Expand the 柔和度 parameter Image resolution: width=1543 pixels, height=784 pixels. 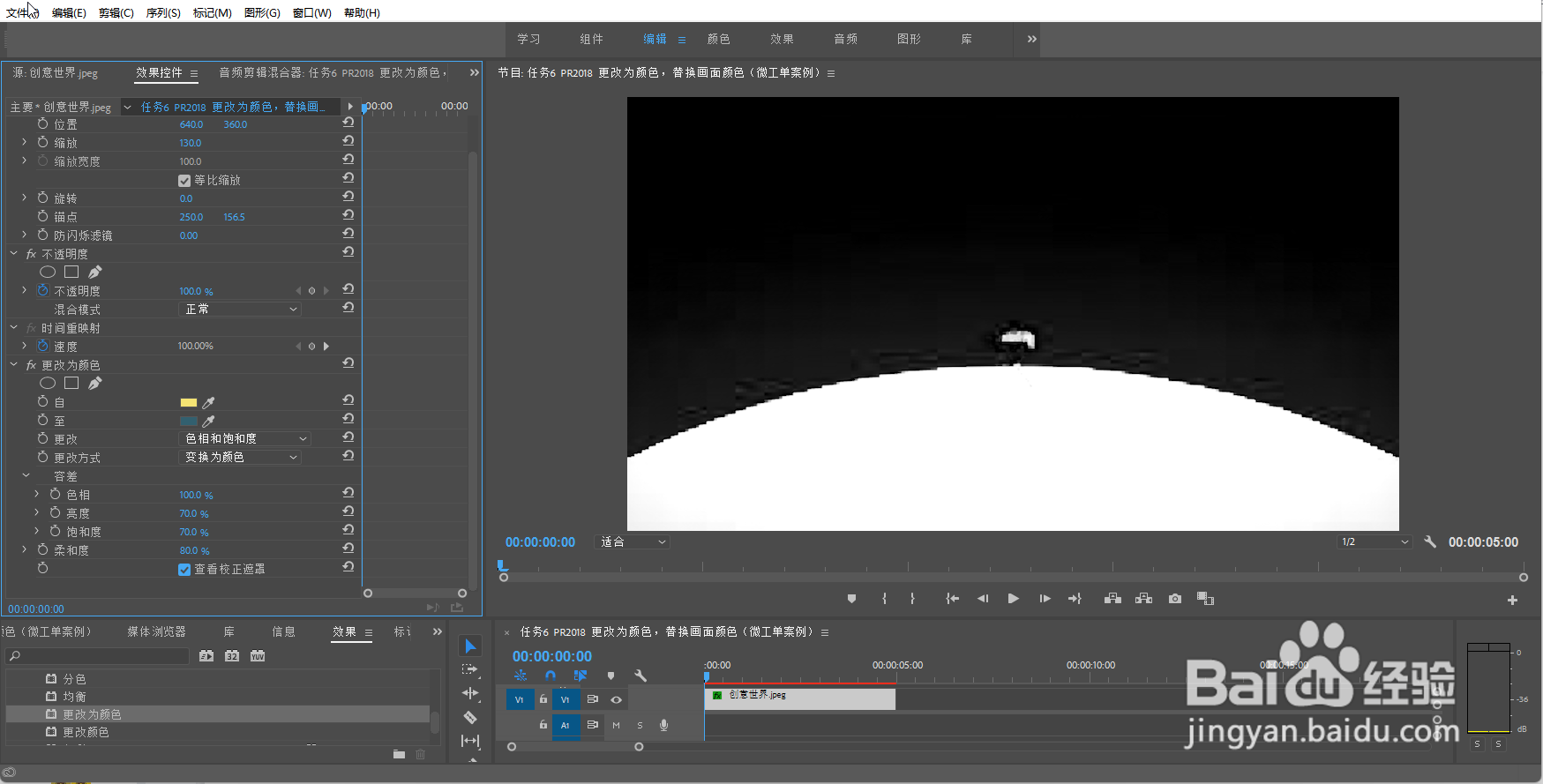[x=25, y=549]
